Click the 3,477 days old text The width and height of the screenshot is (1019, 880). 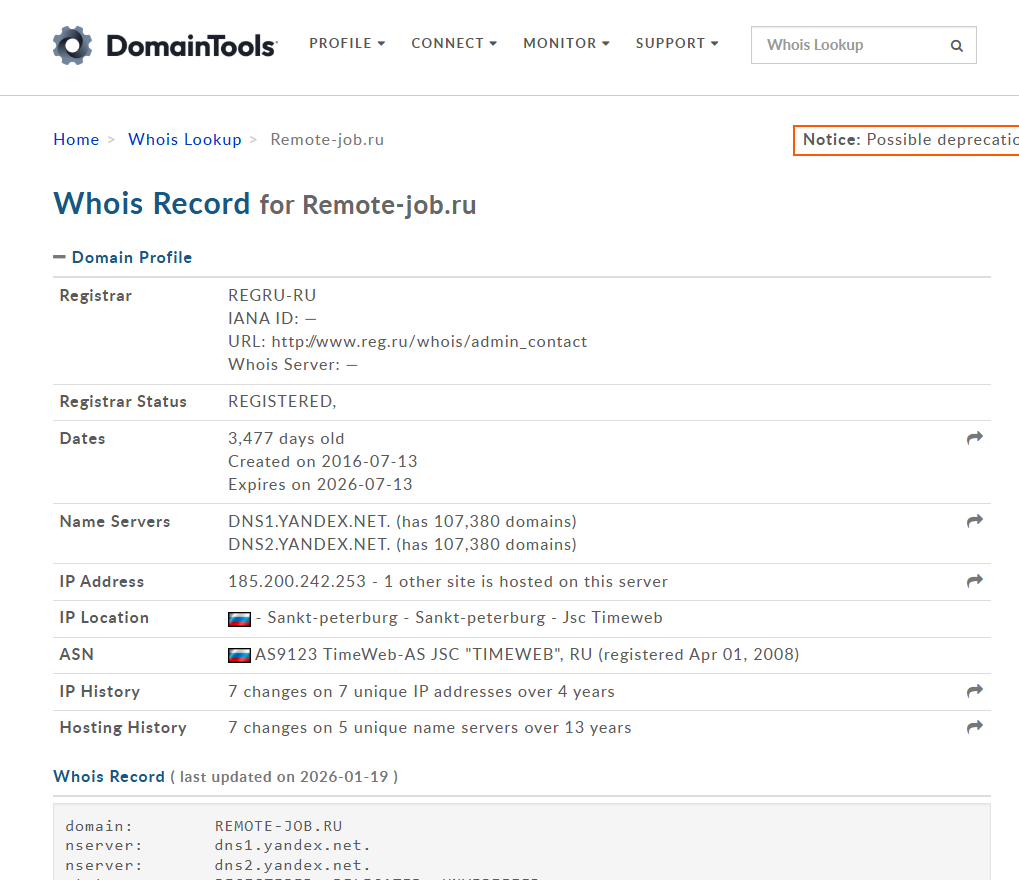pyautogui.click(x=286, y=439)
